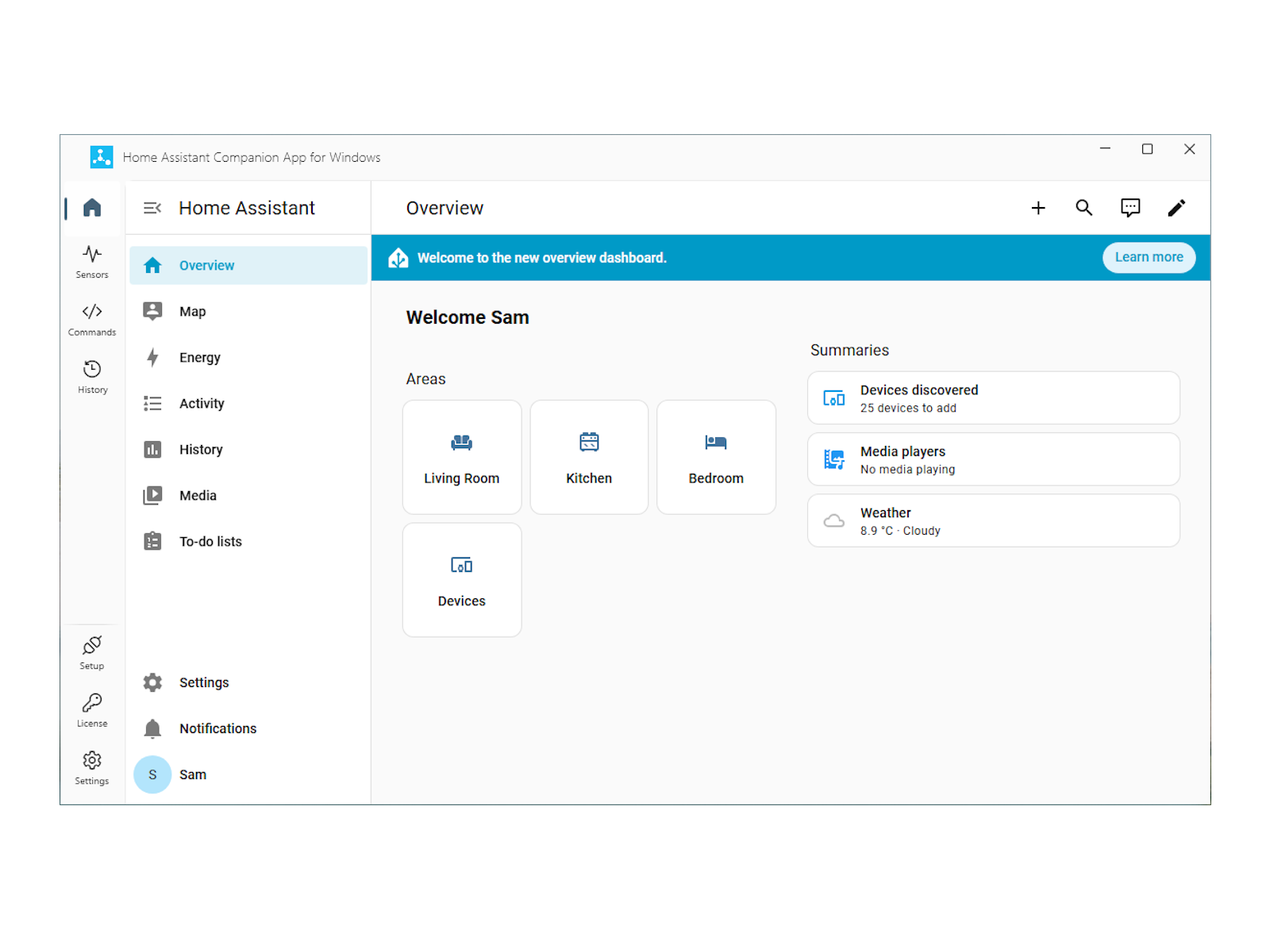The image size is (1270, 952).
Task: Click the pencil edit dashboard icon
Action: (x=1176, y=208)
